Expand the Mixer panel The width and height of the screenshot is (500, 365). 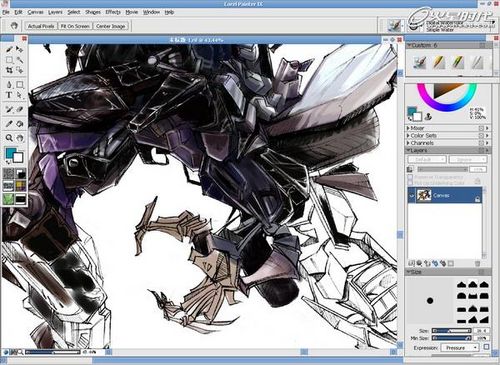[x=408, y=128]
